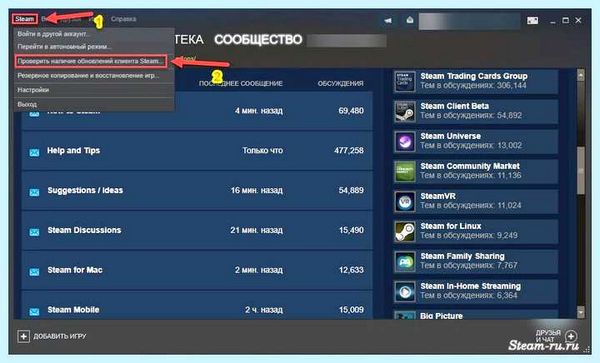Click the Steam Community Market avatar

click(405, 171)
